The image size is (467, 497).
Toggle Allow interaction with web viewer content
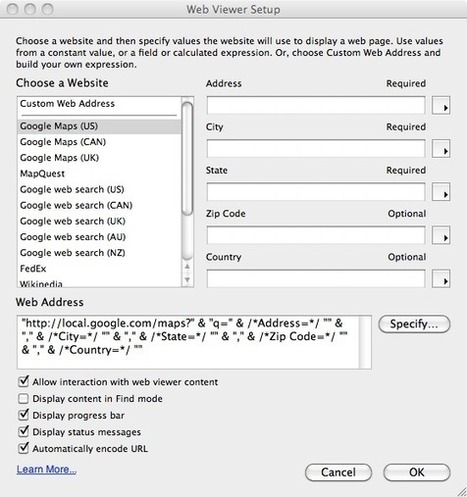pos(23,381)
